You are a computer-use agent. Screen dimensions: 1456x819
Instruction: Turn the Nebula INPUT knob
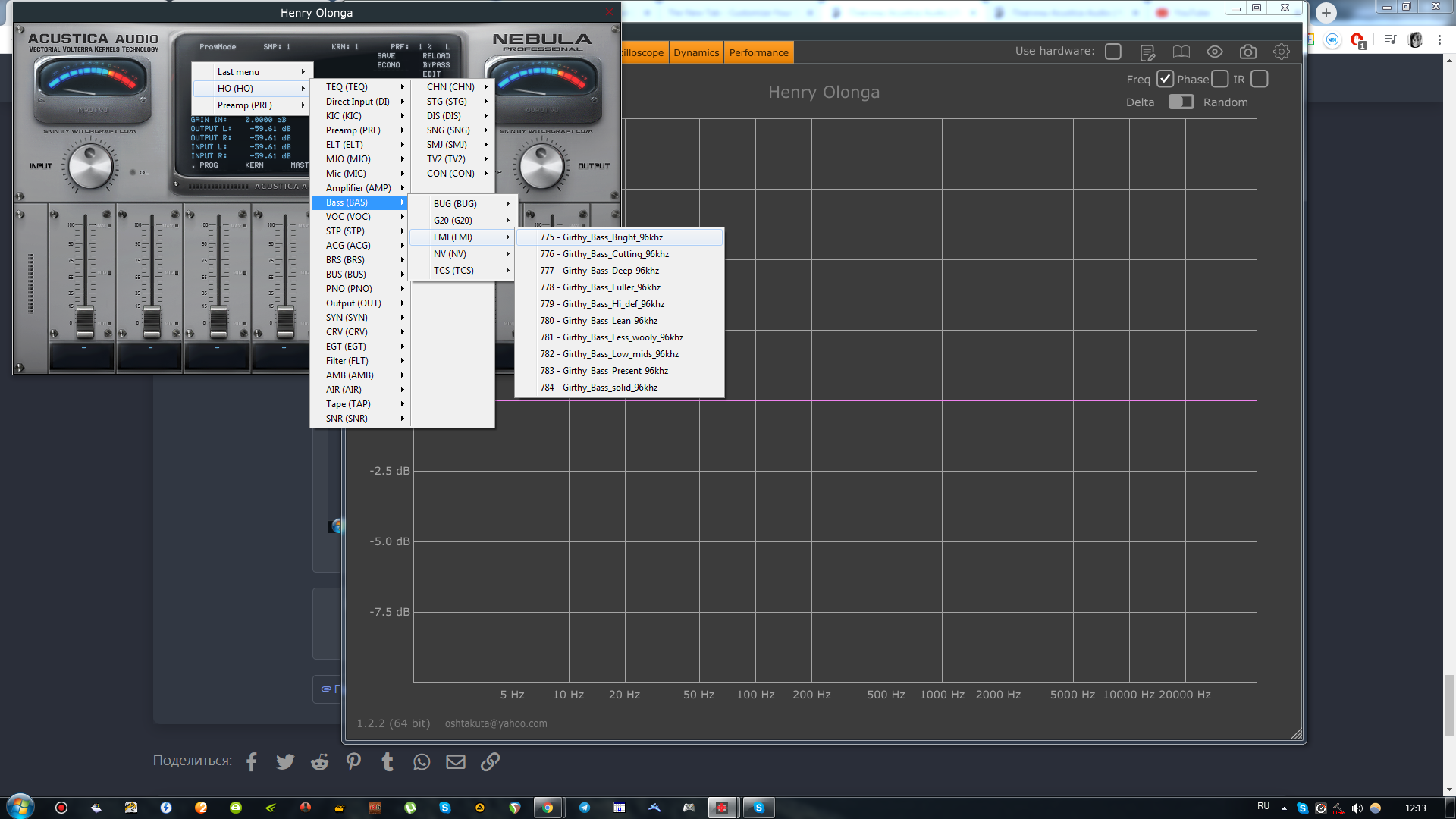point(90,166)
